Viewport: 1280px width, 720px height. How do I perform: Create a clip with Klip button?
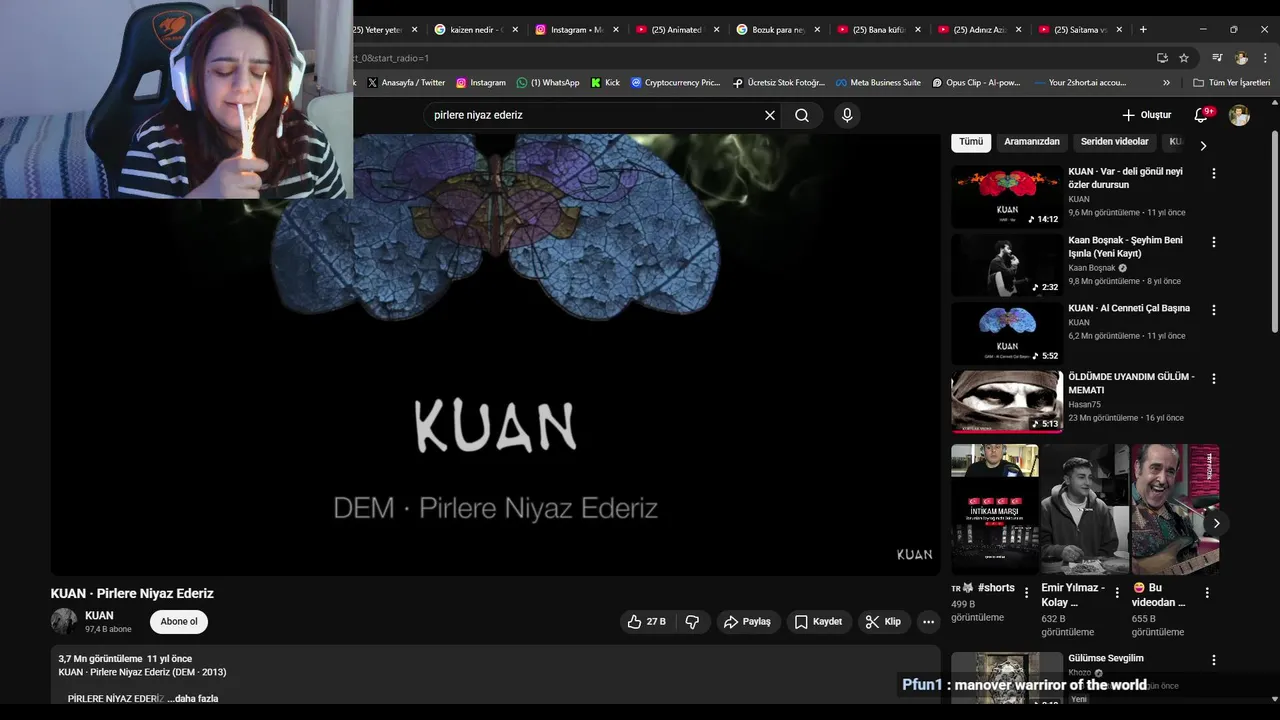click(x=883, y=622)
